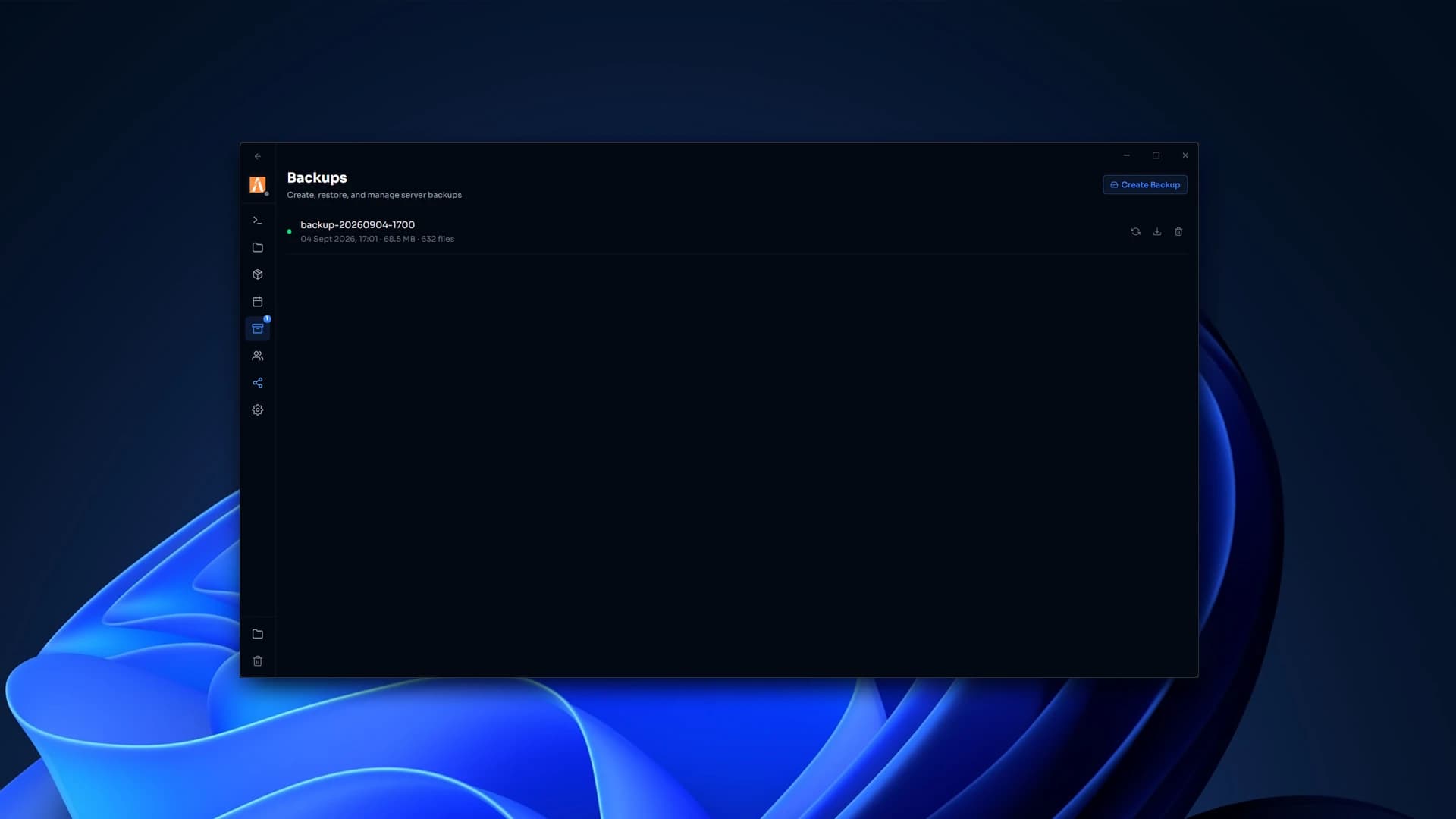Image resolution: width=1456 pixels, height=819 pixels.
Task: Click the backup details text "04 Sept 2026, 17:01"
Action: click(339, 239)
